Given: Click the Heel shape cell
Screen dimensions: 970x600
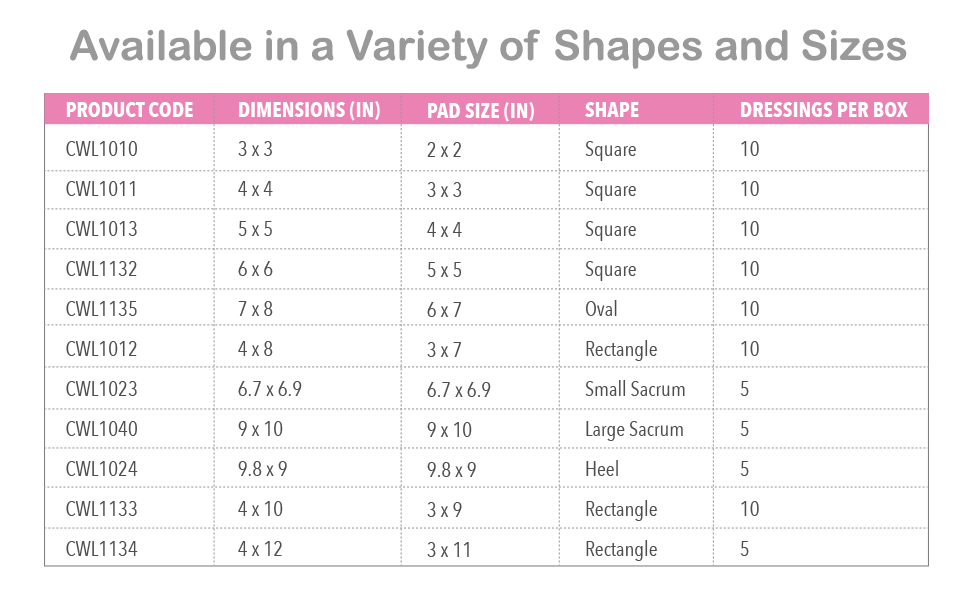Looking at the screenshot, I should (602, 470).
